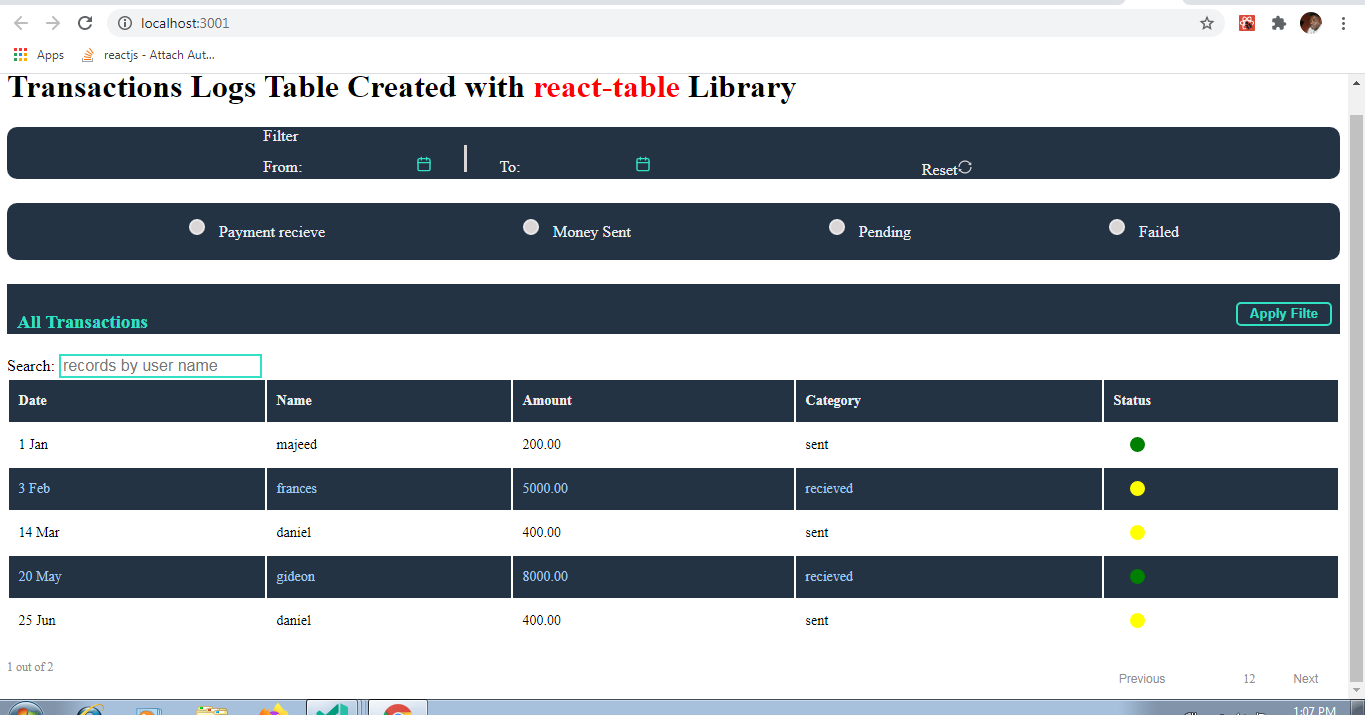The image size is (1365, 715).
Task: Reload the page with browser refresh
Action: click(85, 23)
